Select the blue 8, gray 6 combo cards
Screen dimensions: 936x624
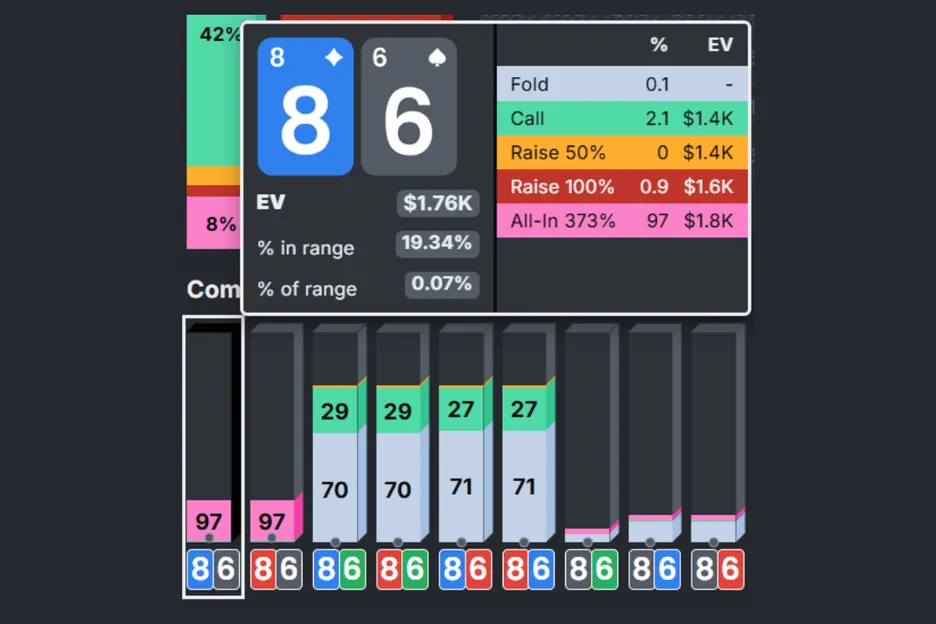click(213, 570)
